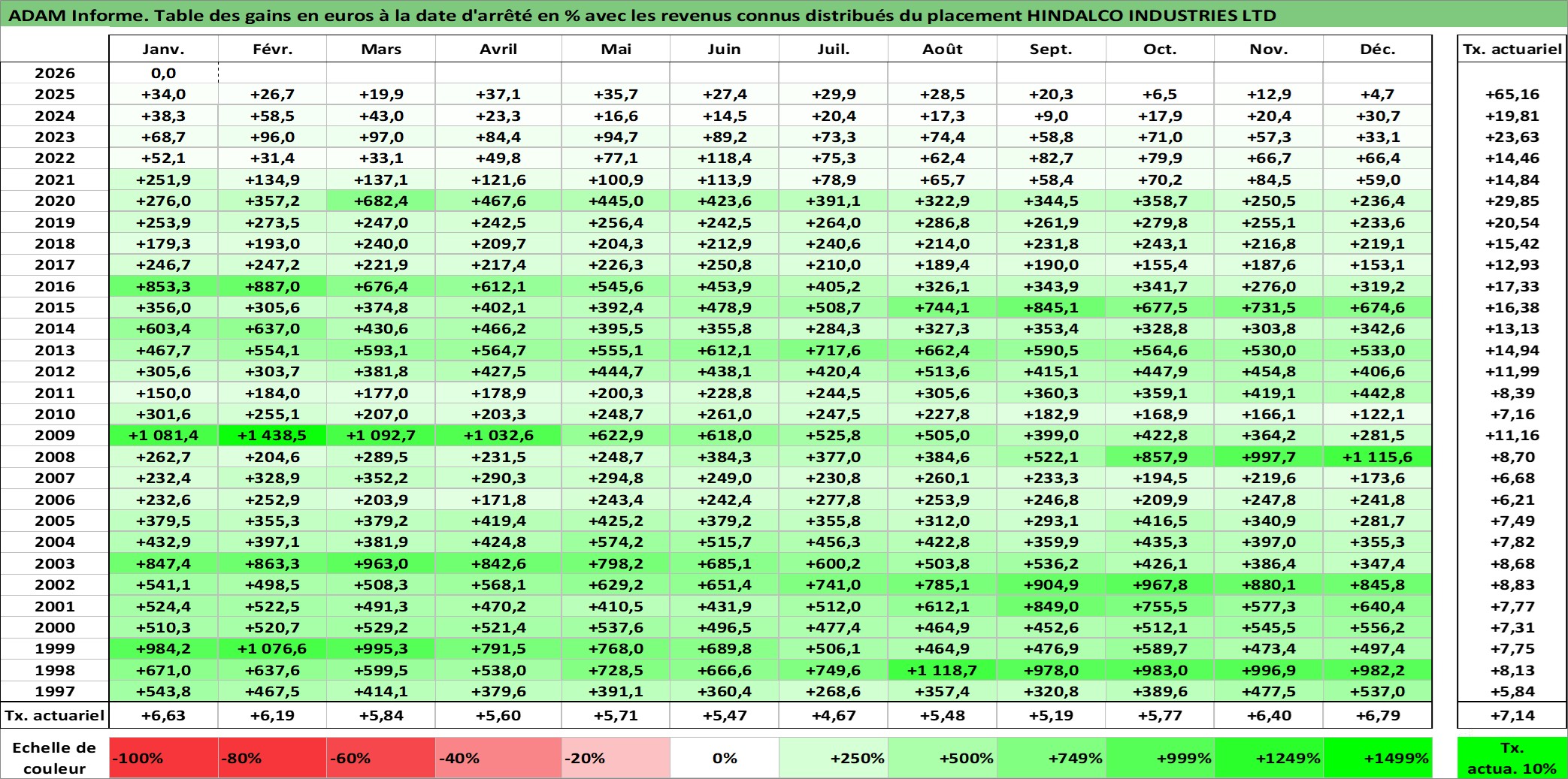Select the +1499% bright green swatch
This screenshot has width=1568, height=779.
[x=1378, y=758]
